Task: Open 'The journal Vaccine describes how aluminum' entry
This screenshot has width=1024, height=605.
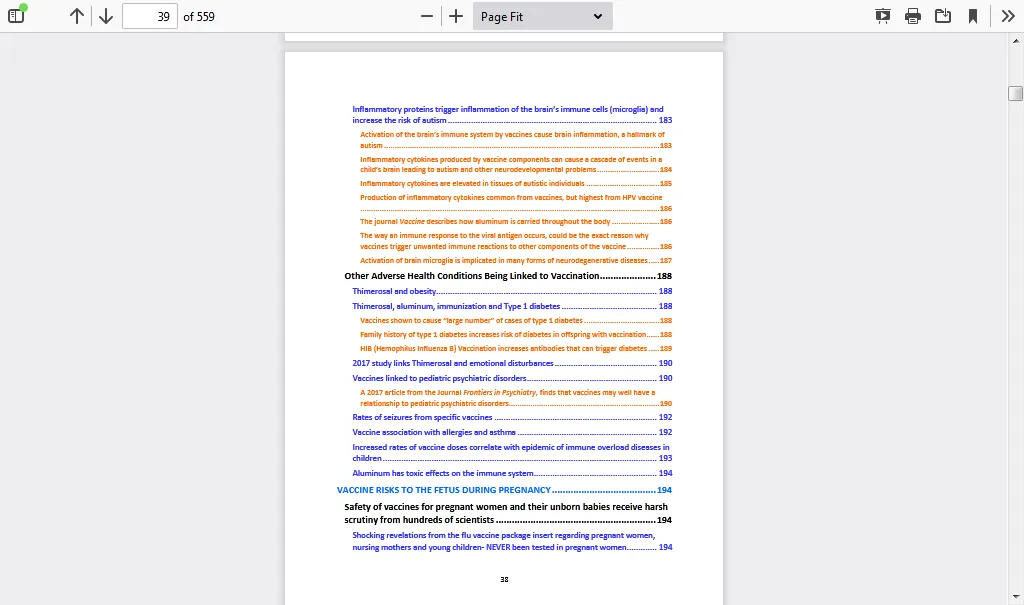Action: click(516, 221)
